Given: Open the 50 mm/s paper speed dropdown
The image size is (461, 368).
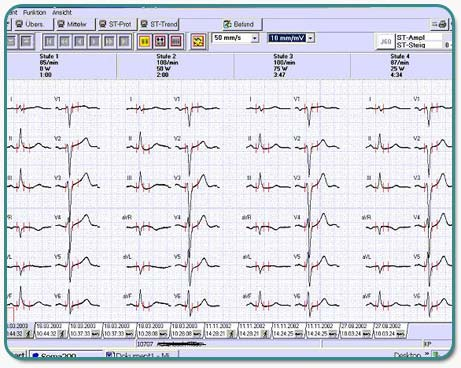Looking at the screenshot, I should tap(236, 38).
